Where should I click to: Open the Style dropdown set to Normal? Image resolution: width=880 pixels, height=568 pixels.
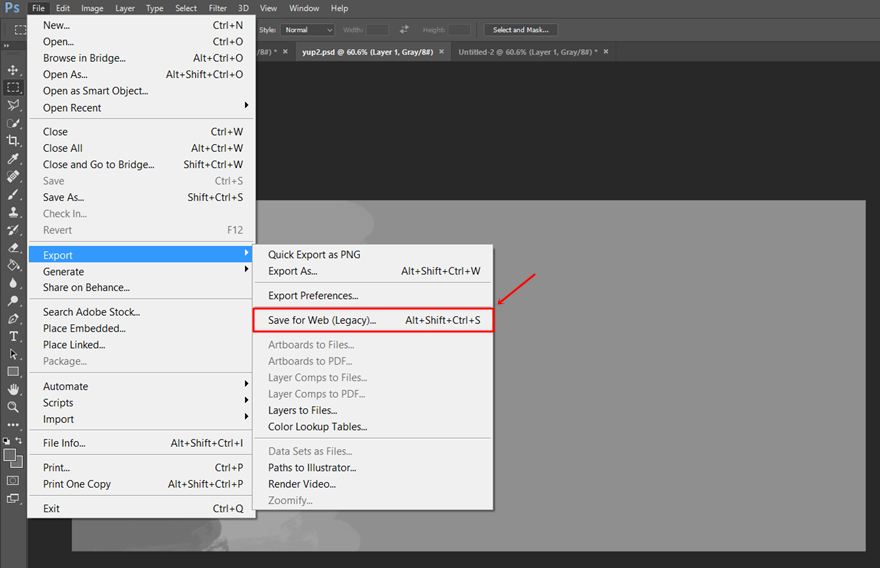[x=308, y=30]
